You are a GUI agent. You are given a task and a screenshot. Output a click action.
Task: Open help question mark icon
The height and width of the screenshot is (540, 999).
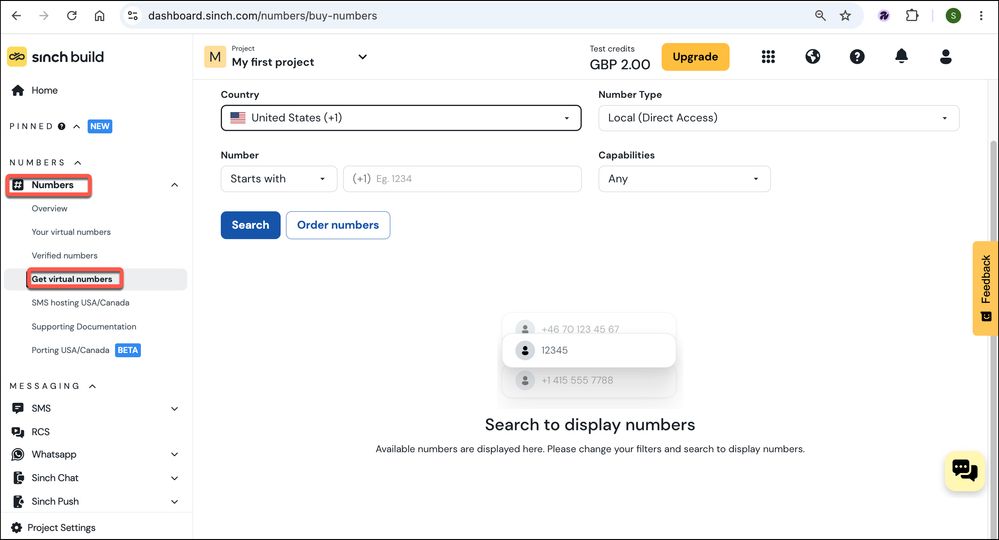pos(857,57)
